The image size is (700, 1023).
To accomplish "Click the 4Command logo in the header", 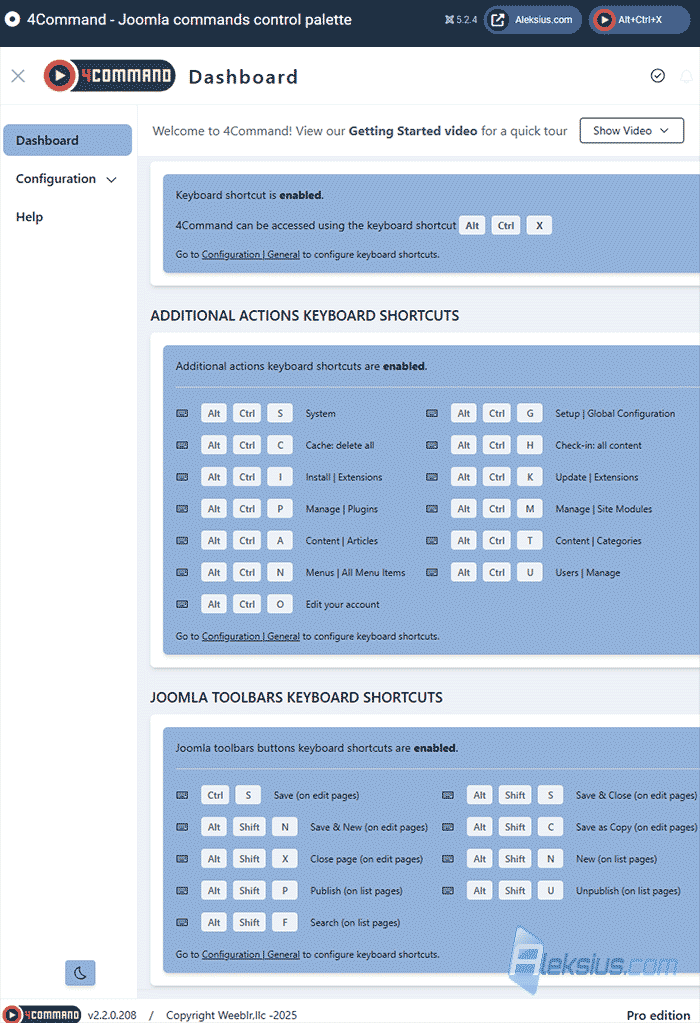I will click(x=110, y=76).
